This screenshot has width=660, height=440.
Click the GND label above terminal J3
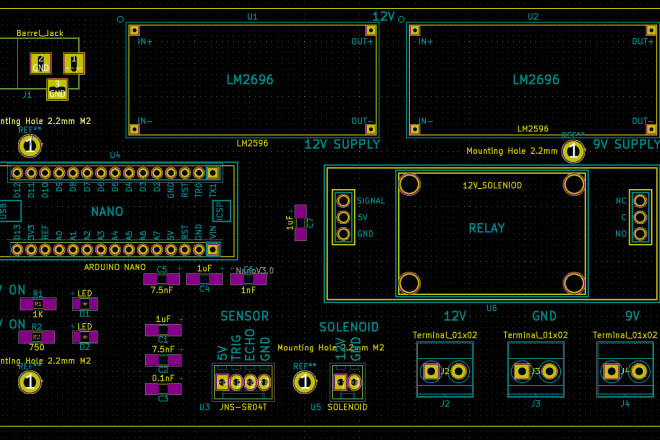(545, 316)
